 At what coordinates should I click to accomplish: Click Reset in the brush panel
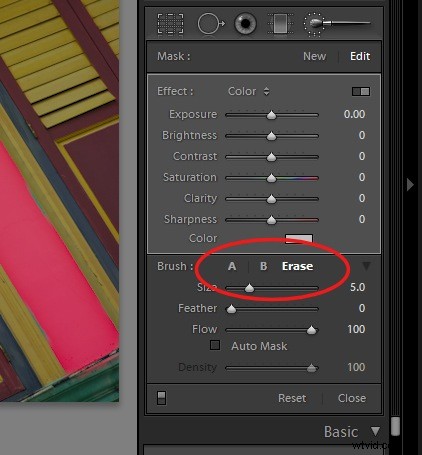click(x=292, y=398)
